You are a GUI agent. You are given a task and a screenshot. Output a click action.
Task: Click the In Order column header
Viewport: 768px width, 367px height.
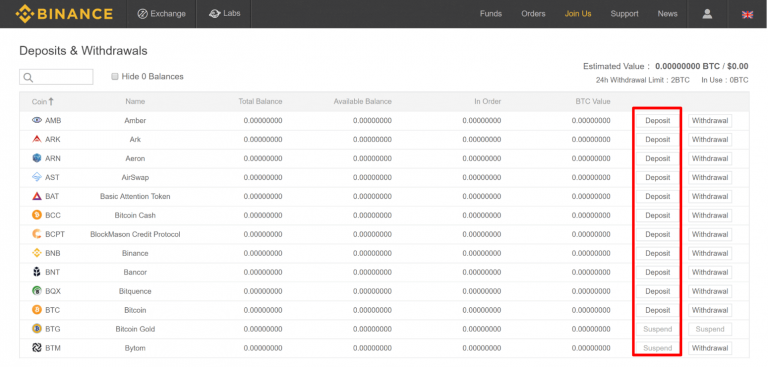click(x=487, y=101)
